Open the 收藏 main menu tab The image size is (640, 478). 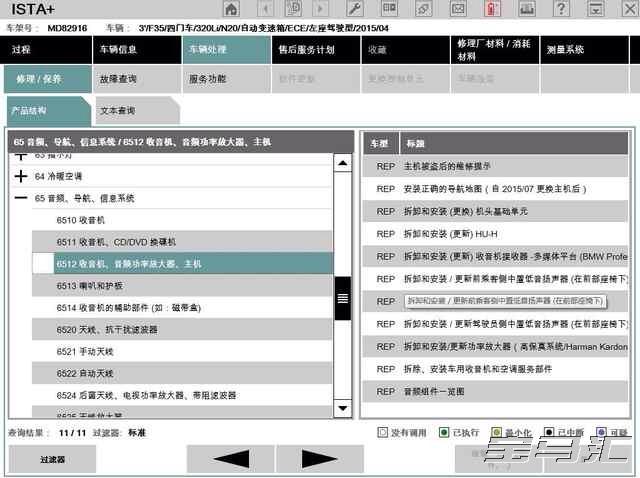[x=405, y=50]
